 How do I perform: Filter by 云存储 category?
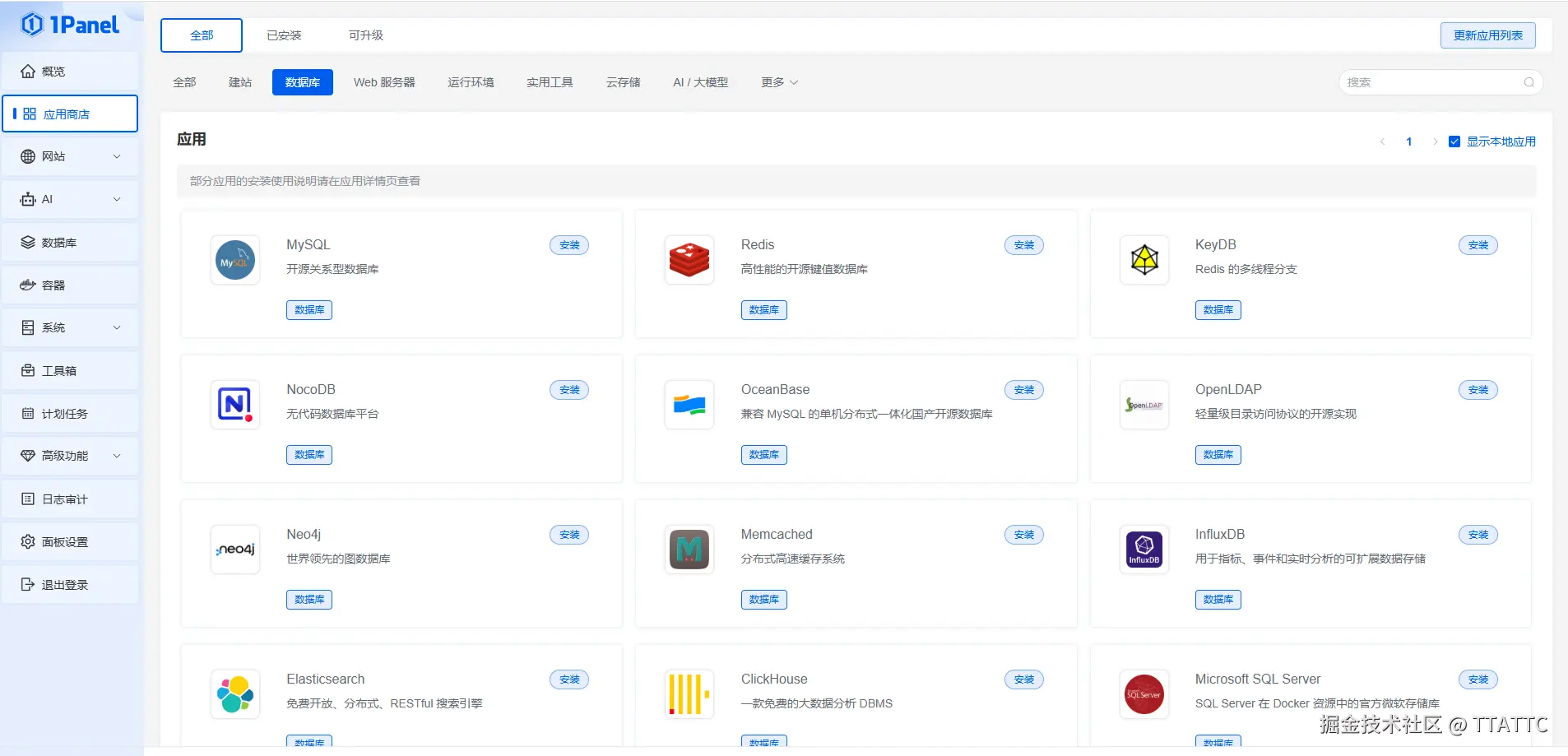click(624, 82)
